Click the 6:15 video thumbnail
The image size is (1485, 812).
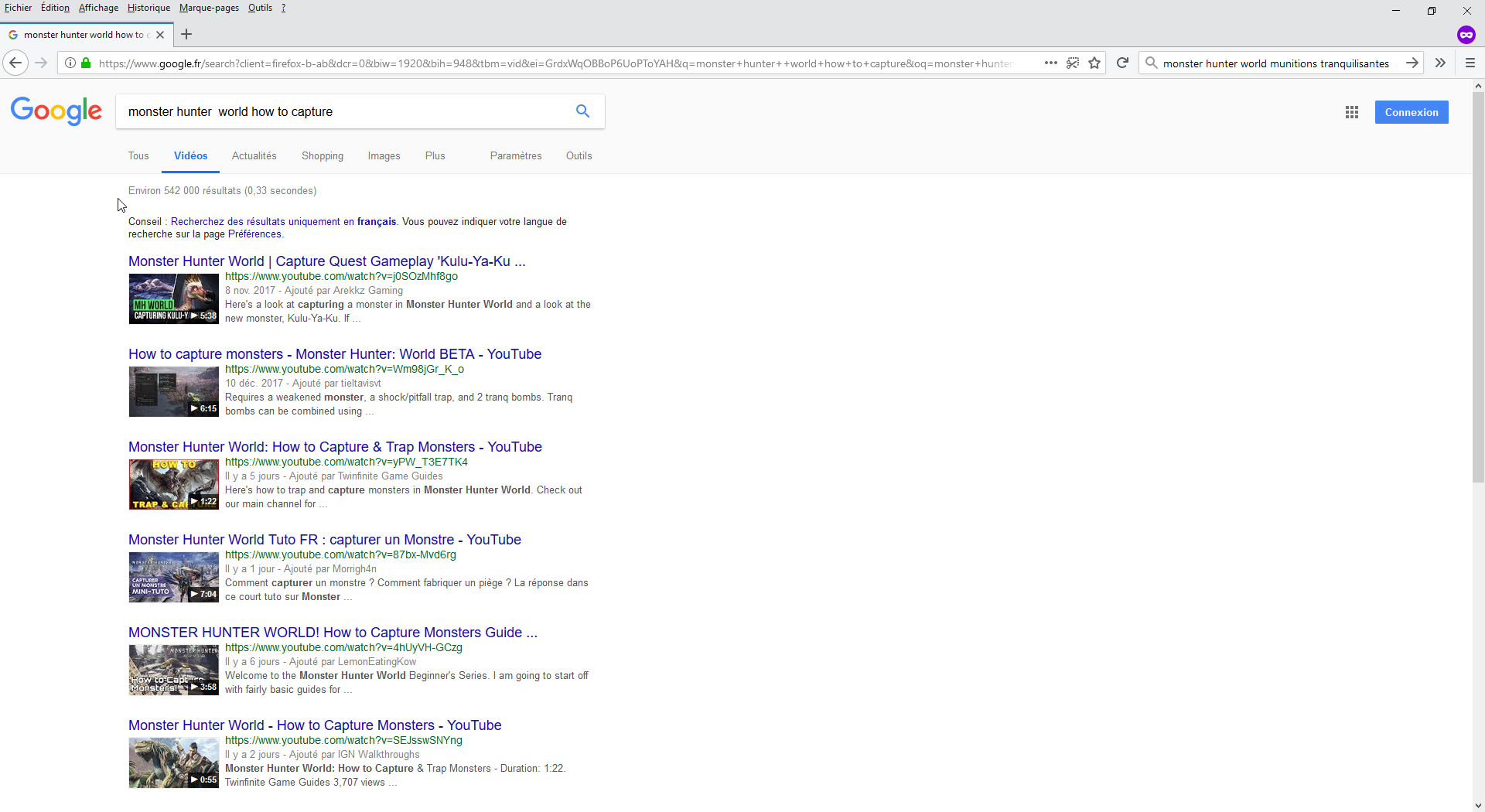tap(174, 391)
